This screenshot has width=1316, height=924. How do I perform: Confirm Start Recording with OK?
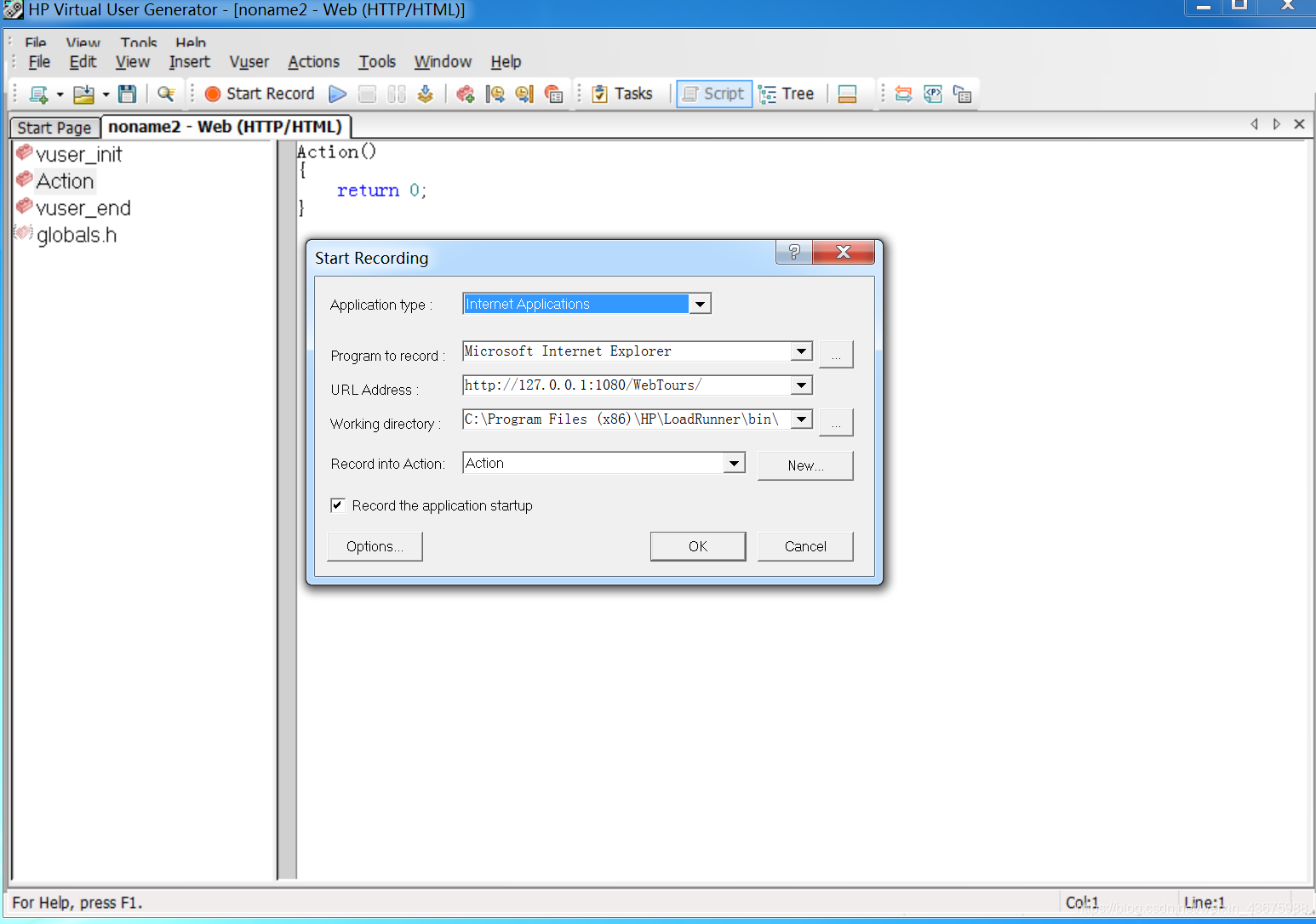[698, 546]
